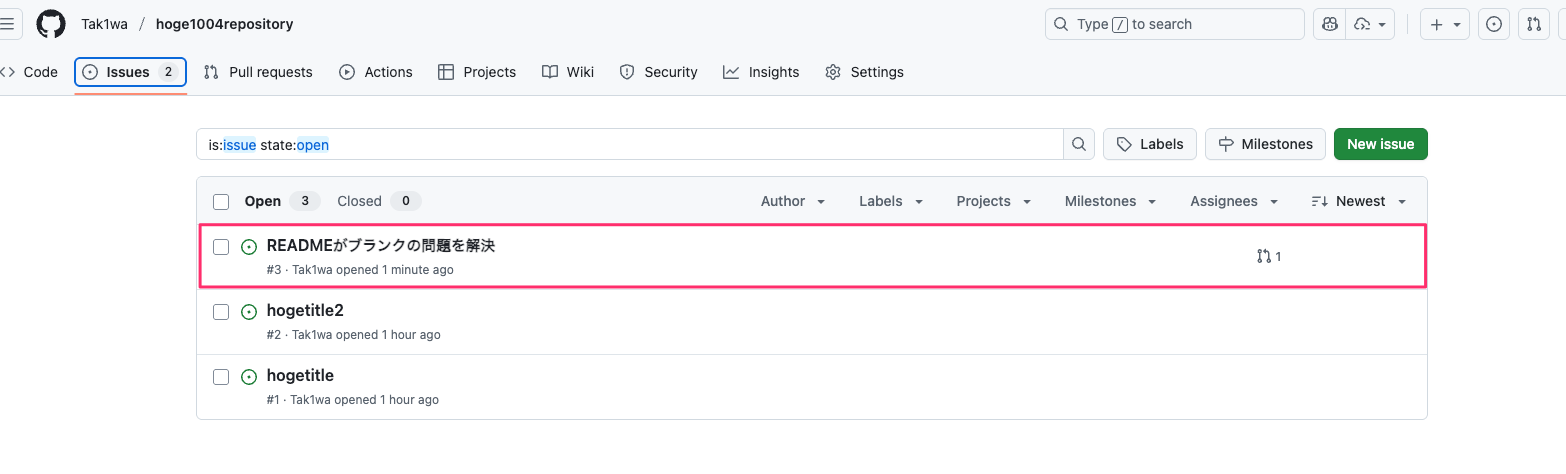Open the READMEがブランクの問題を解決 issue

pos(380,246)
